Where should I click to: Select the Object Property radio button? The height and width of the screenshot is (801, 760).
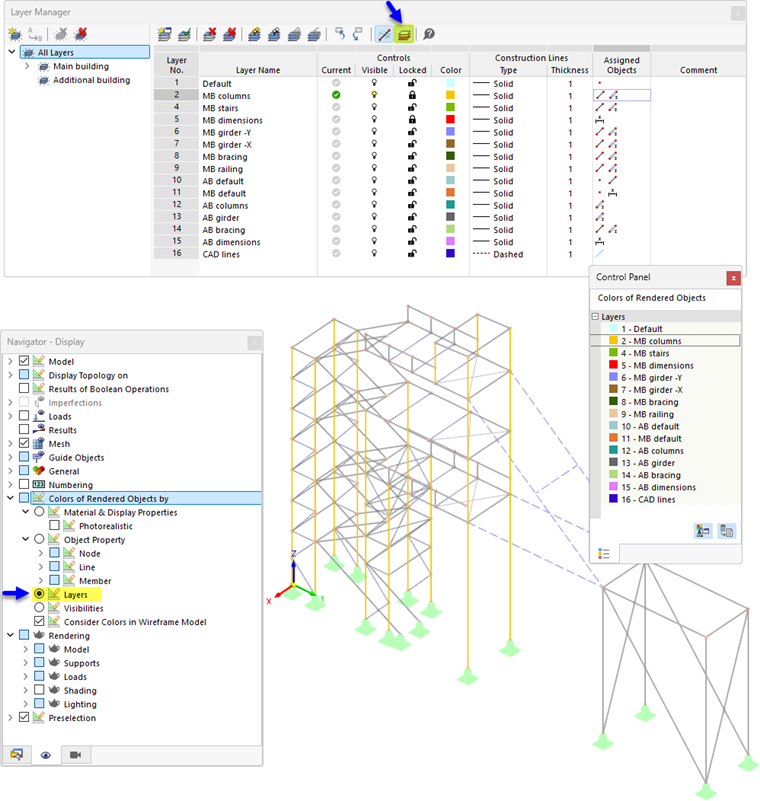click(39, 539)
